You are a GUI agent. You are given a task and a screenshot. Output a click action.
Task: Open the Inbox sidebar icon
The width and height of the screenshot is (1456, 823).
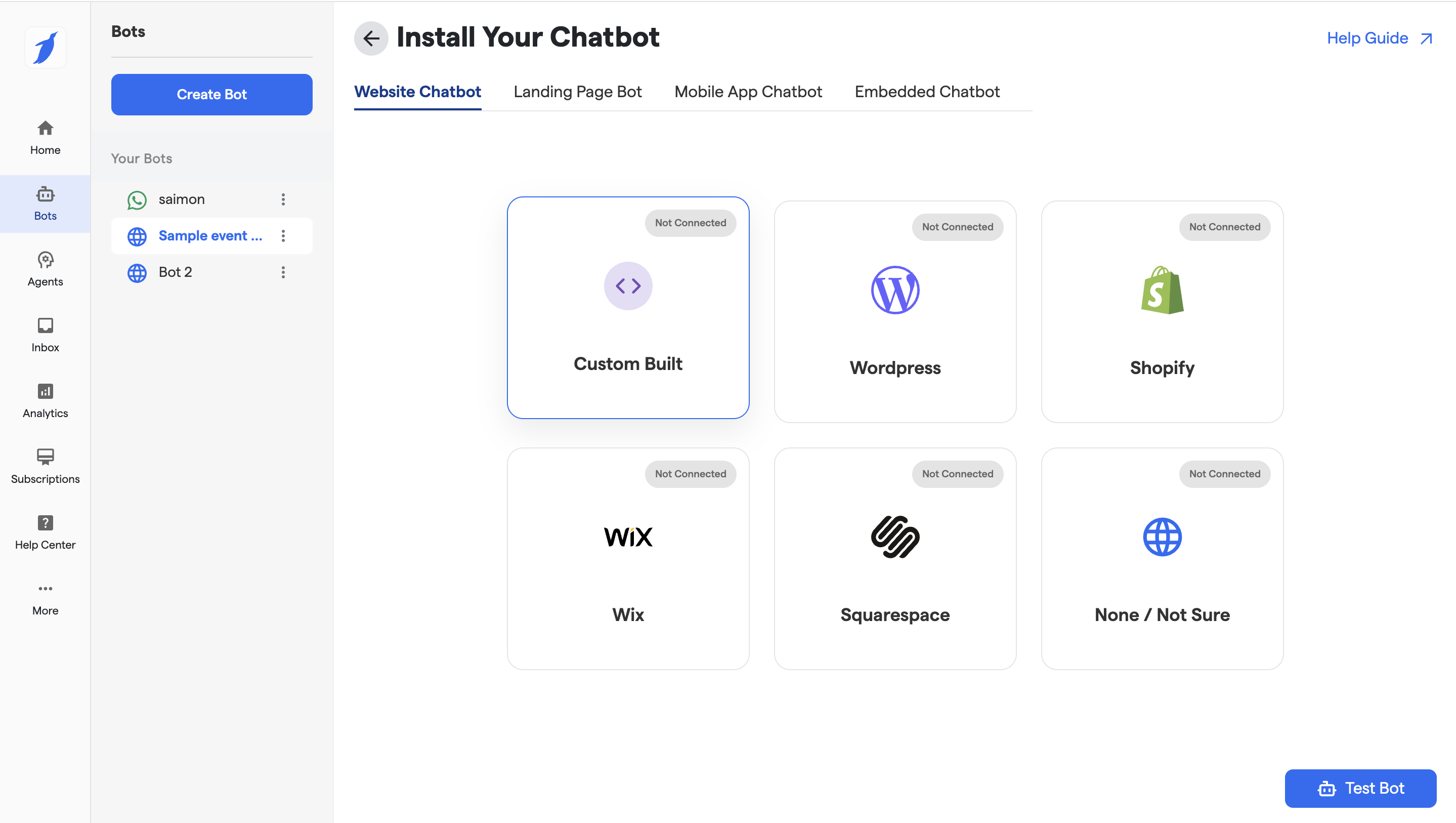click(45, 335)
